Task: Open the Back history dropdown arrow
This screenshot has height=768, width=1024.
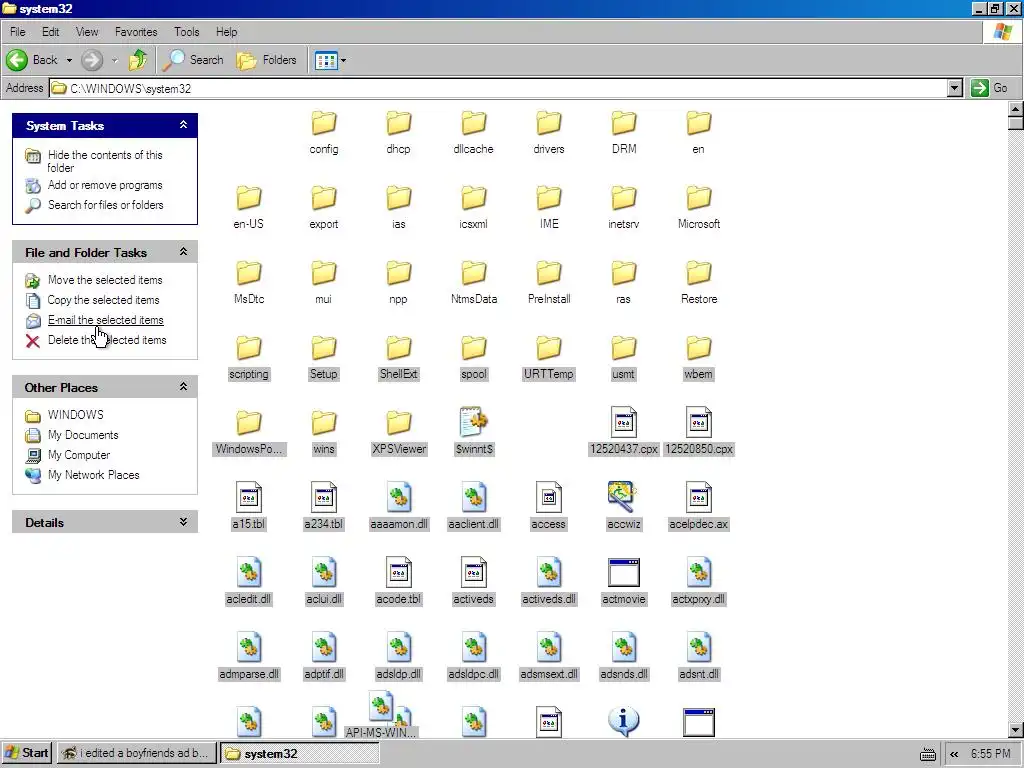Action: point(69,60)
